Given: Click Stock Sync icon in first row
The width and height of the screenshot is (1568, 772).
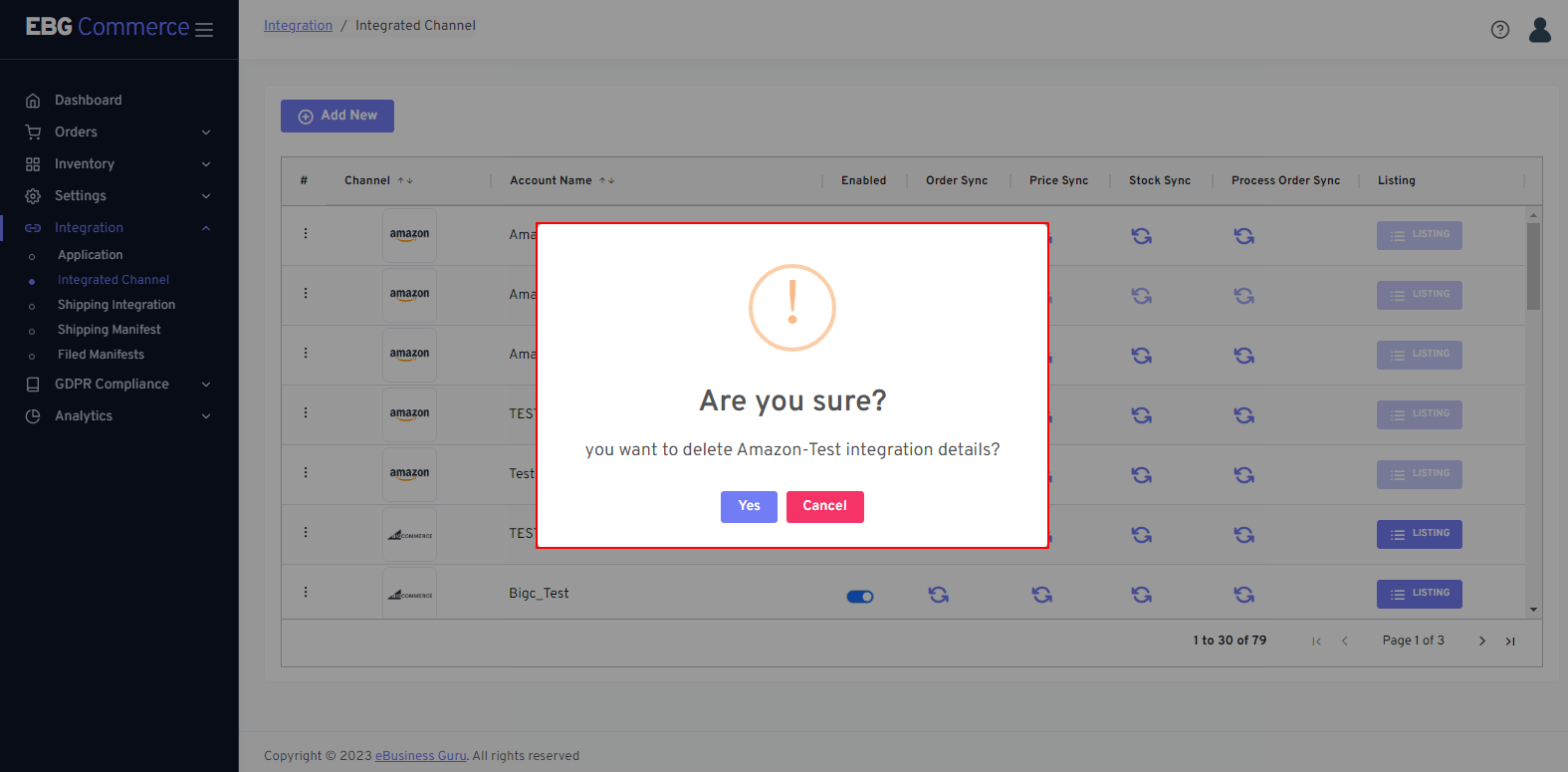Looking at the screenshot, I should pos(1141,236).
